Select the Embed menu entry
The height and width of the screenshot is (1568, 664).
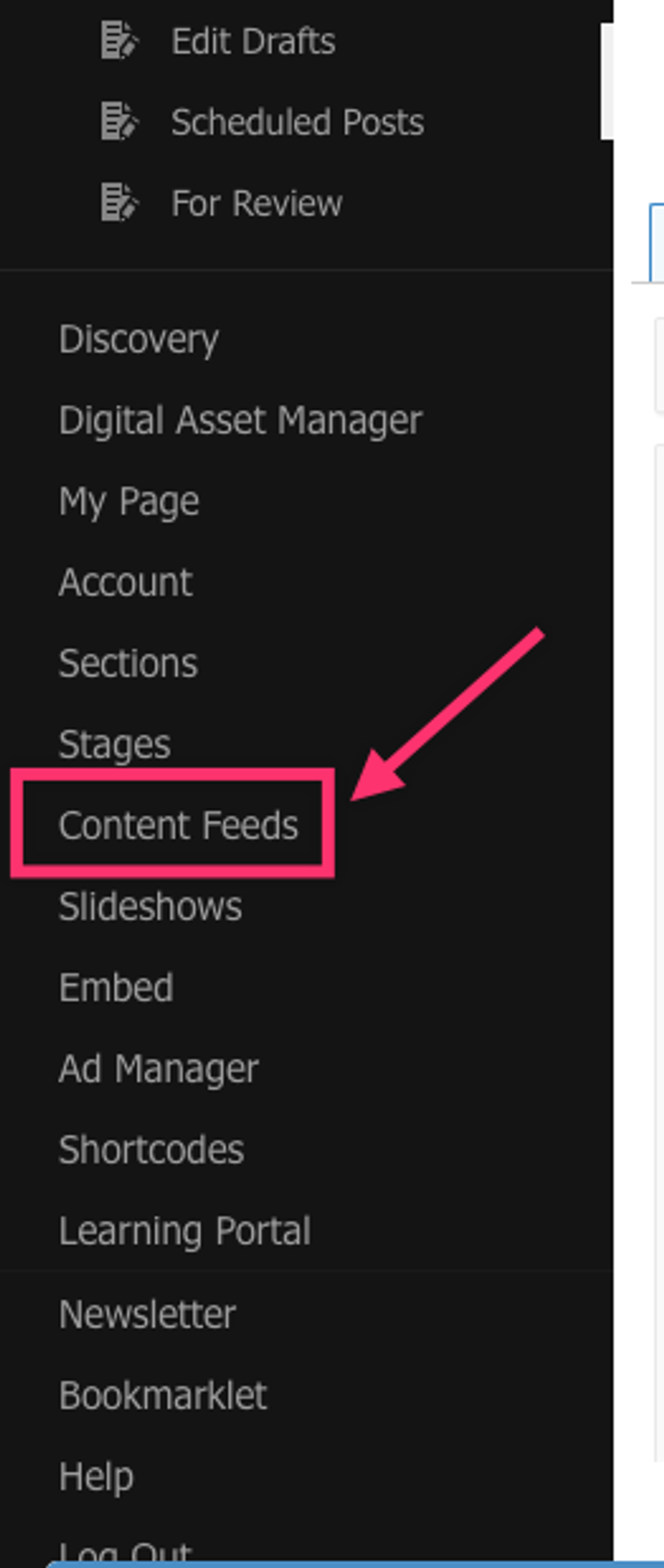pos(116,987)
